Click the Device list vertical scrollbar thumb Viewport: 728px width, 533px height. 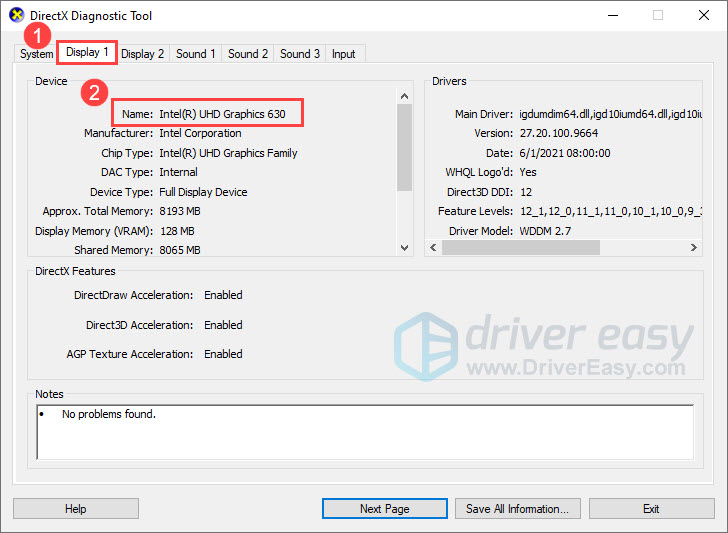404,148
